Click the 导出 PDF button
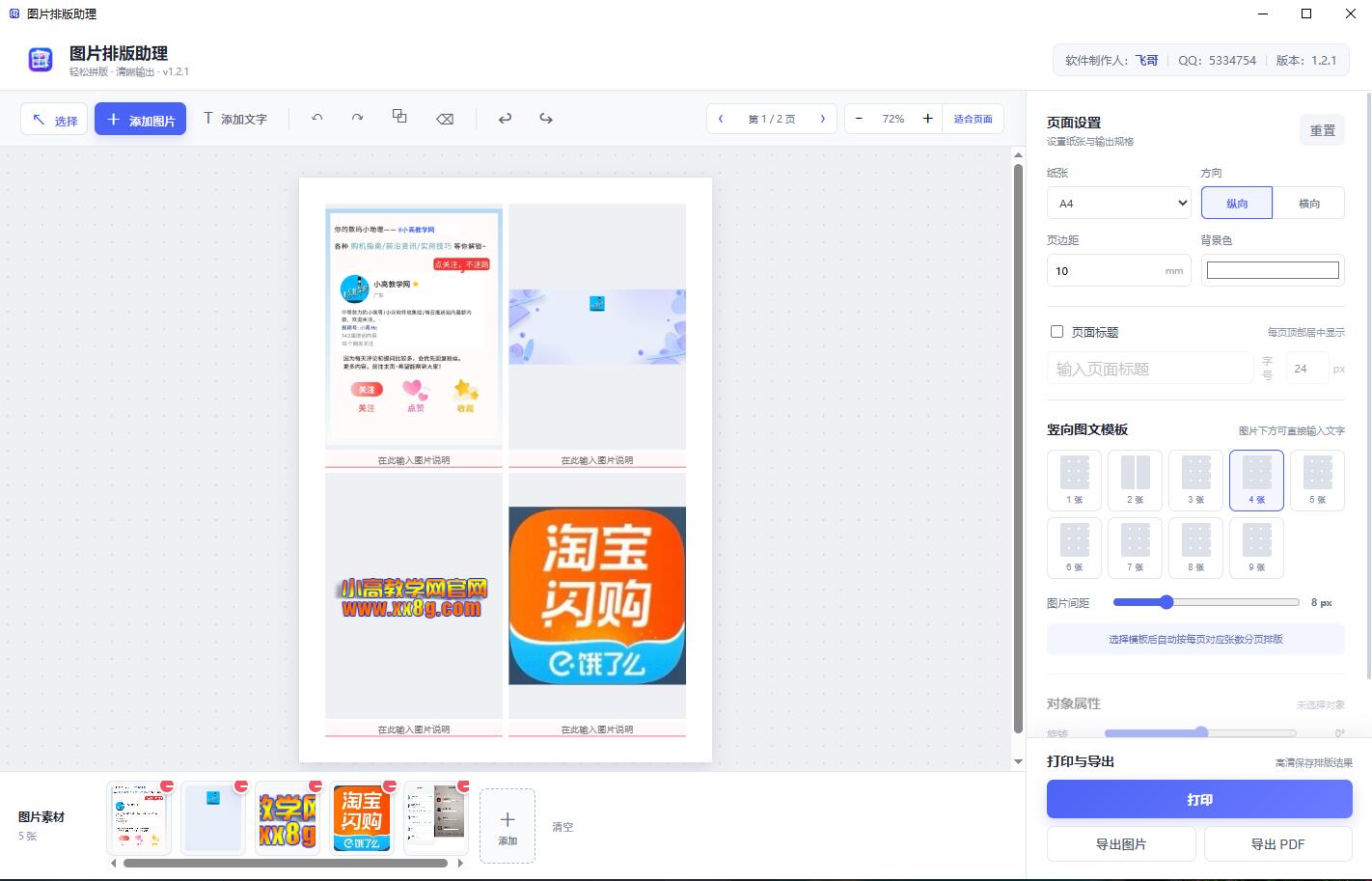Viewport: 1372px width, 881px height. click(x=1277, y=843)
